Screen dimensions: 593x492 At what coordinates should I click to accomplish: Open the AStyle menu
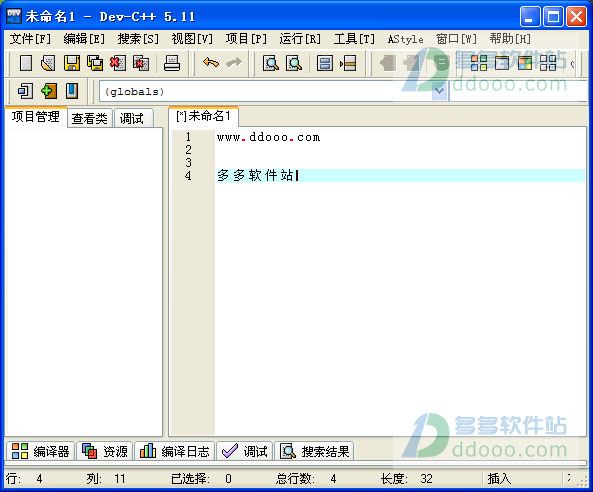405,39
